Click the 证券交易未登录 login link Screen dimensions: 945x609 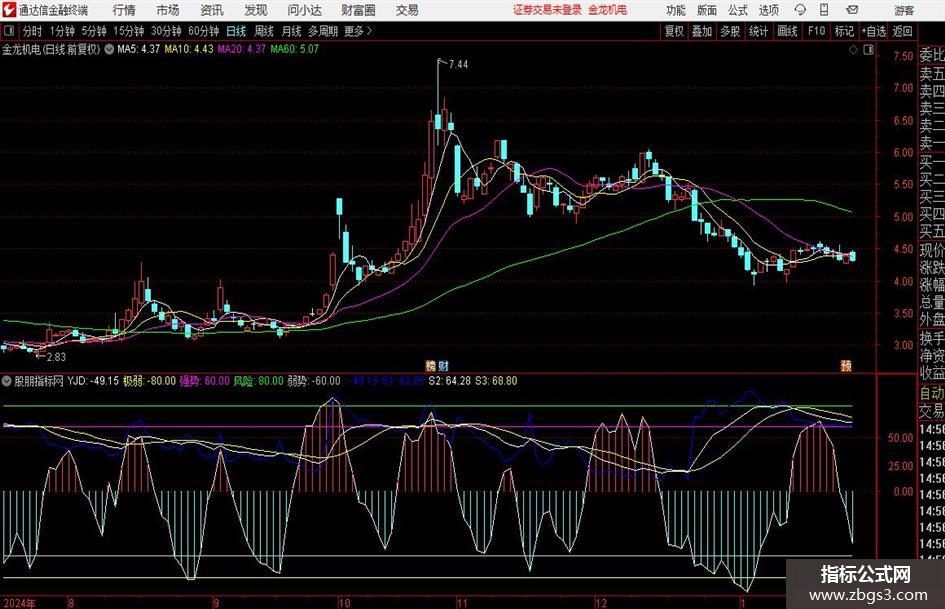(x=547, y=10)
